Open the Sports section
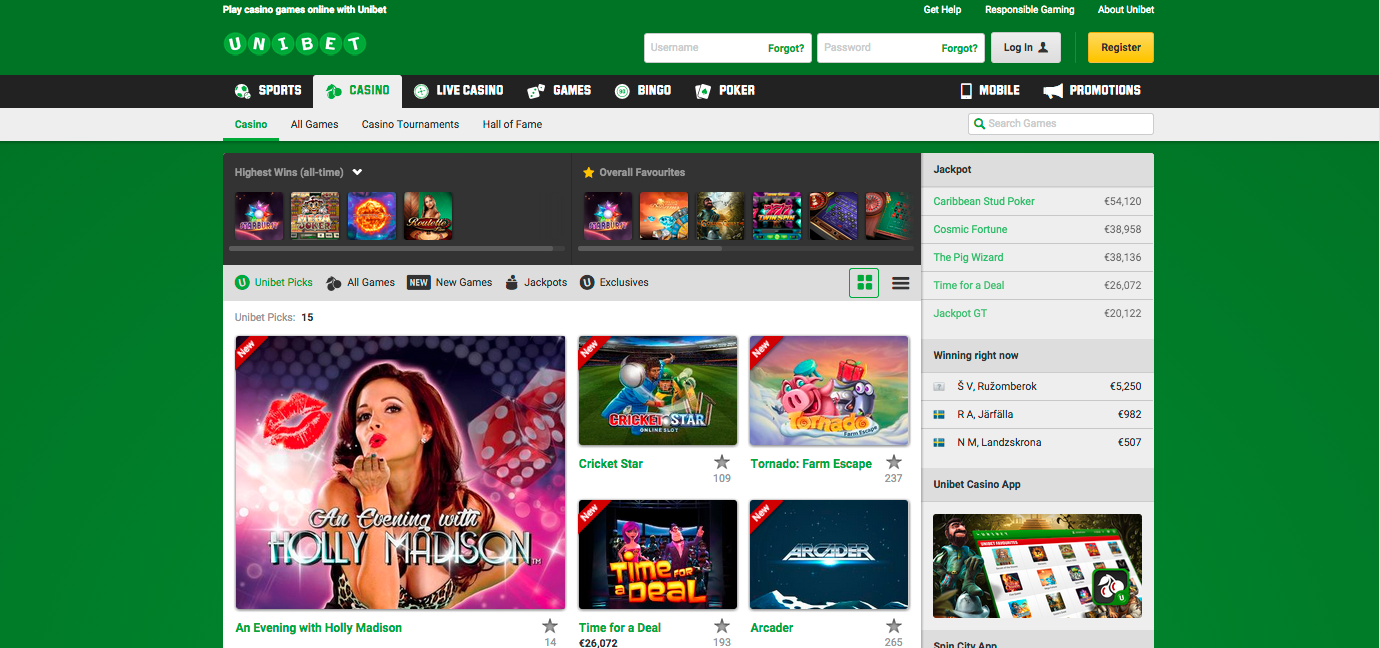This screenshot has width=1380, height=648. [x=268, y=91]
